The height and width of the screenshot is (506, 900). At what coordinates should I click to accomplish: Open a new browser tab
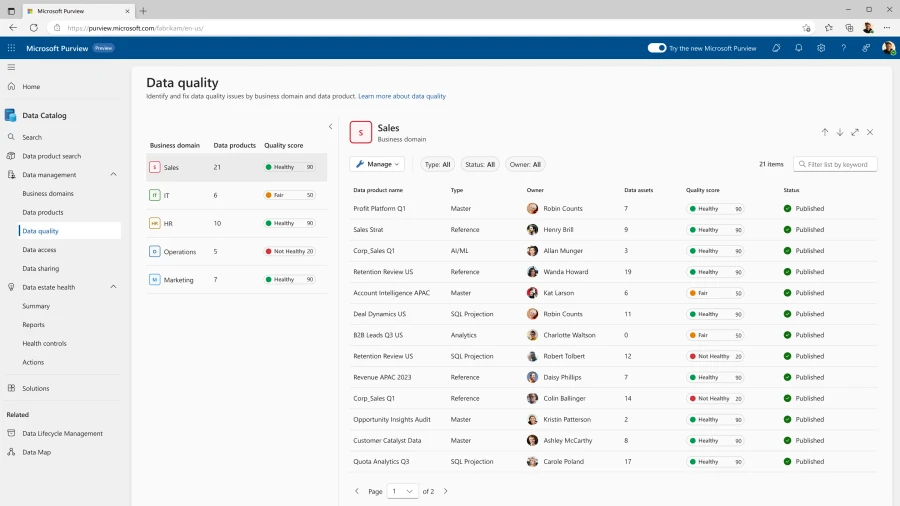(x=143, y=11)
